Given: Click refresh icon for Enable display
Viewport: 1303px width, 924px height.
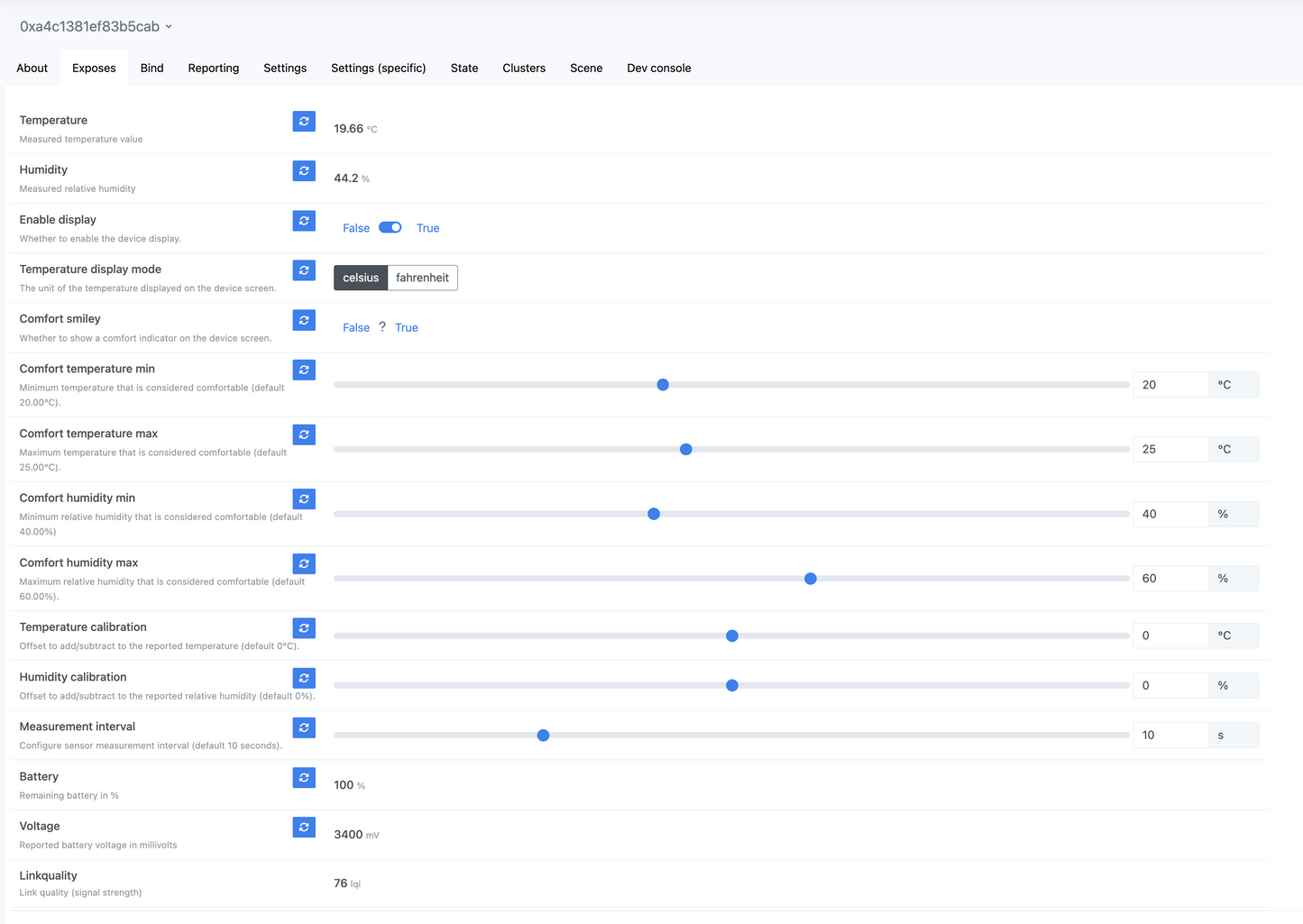Looking at the screenshot, I should tap(304, 221).
